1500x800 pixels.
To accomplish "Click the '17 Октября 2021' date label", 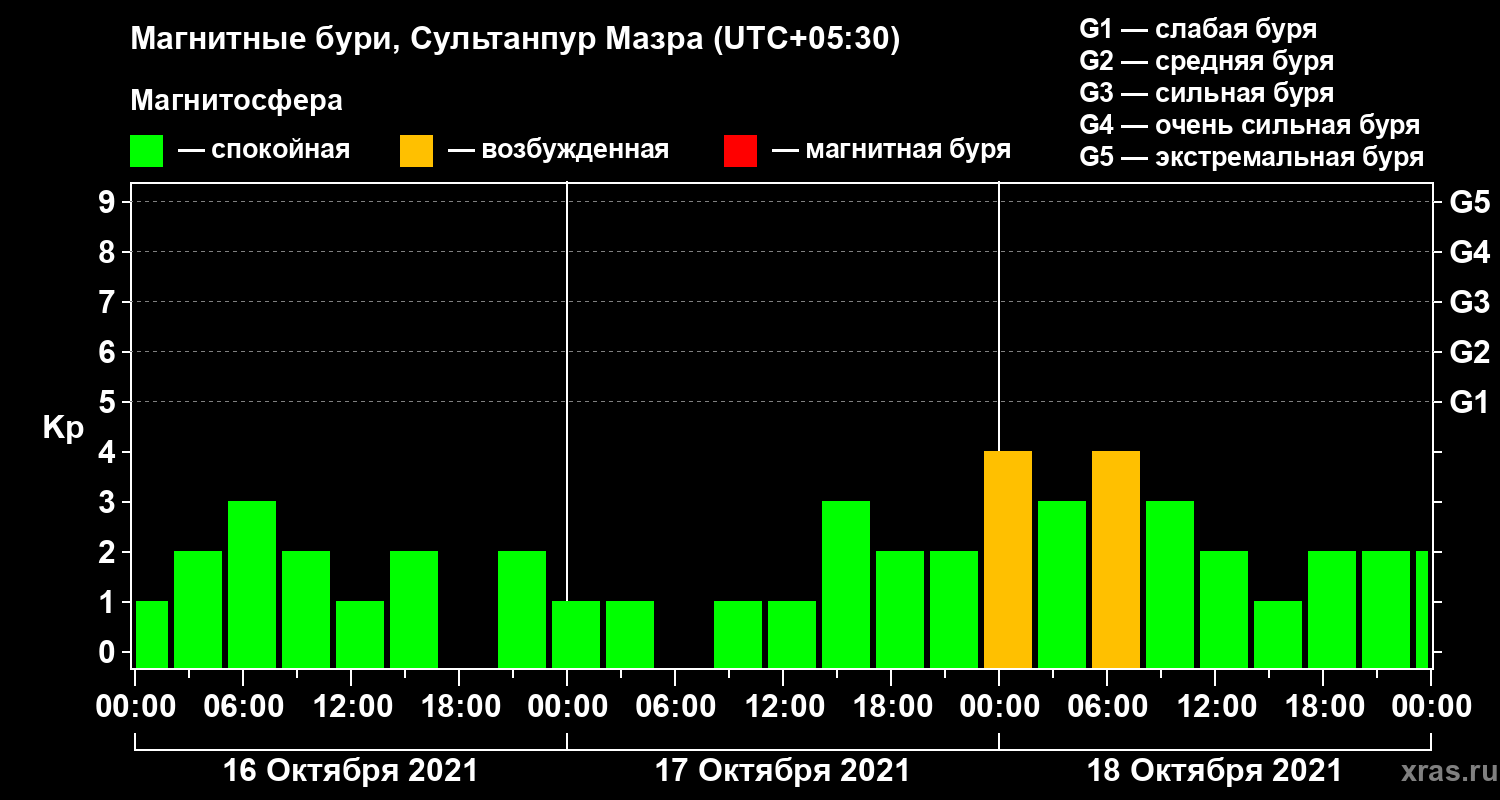I will pyautogui.click(x=782, y=771).
